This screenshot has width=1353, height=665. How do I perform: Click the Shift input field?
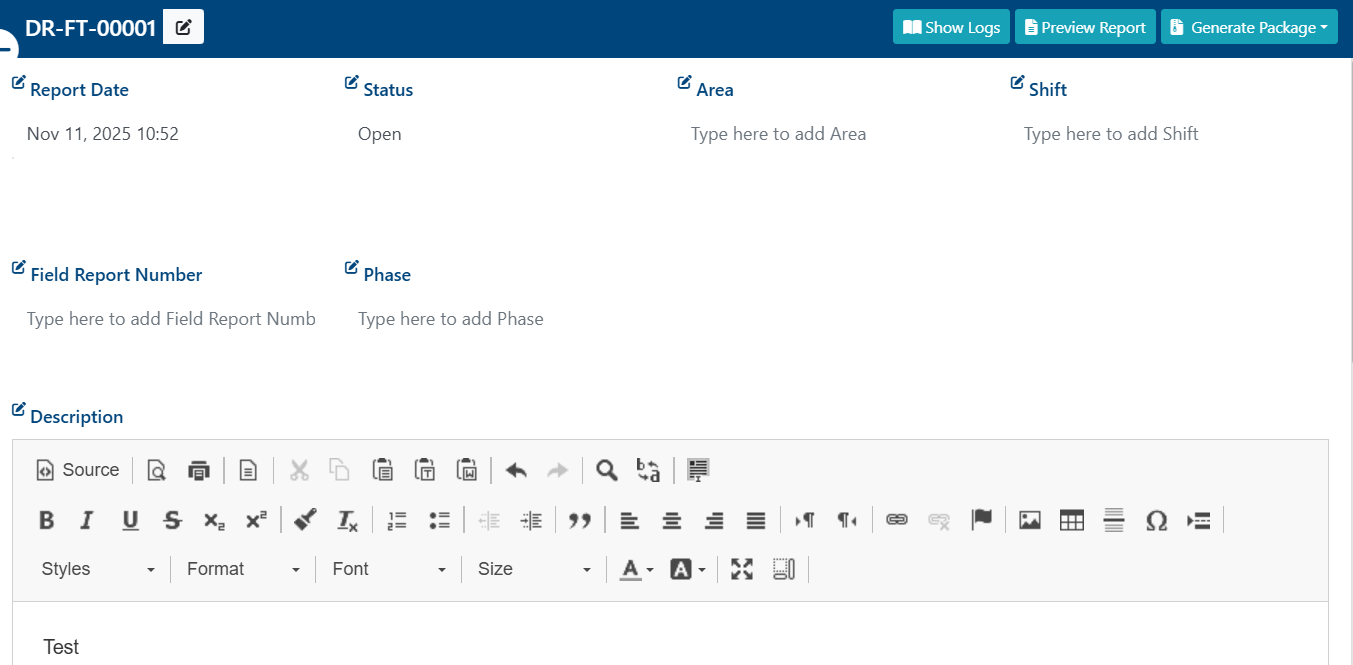1168,134
